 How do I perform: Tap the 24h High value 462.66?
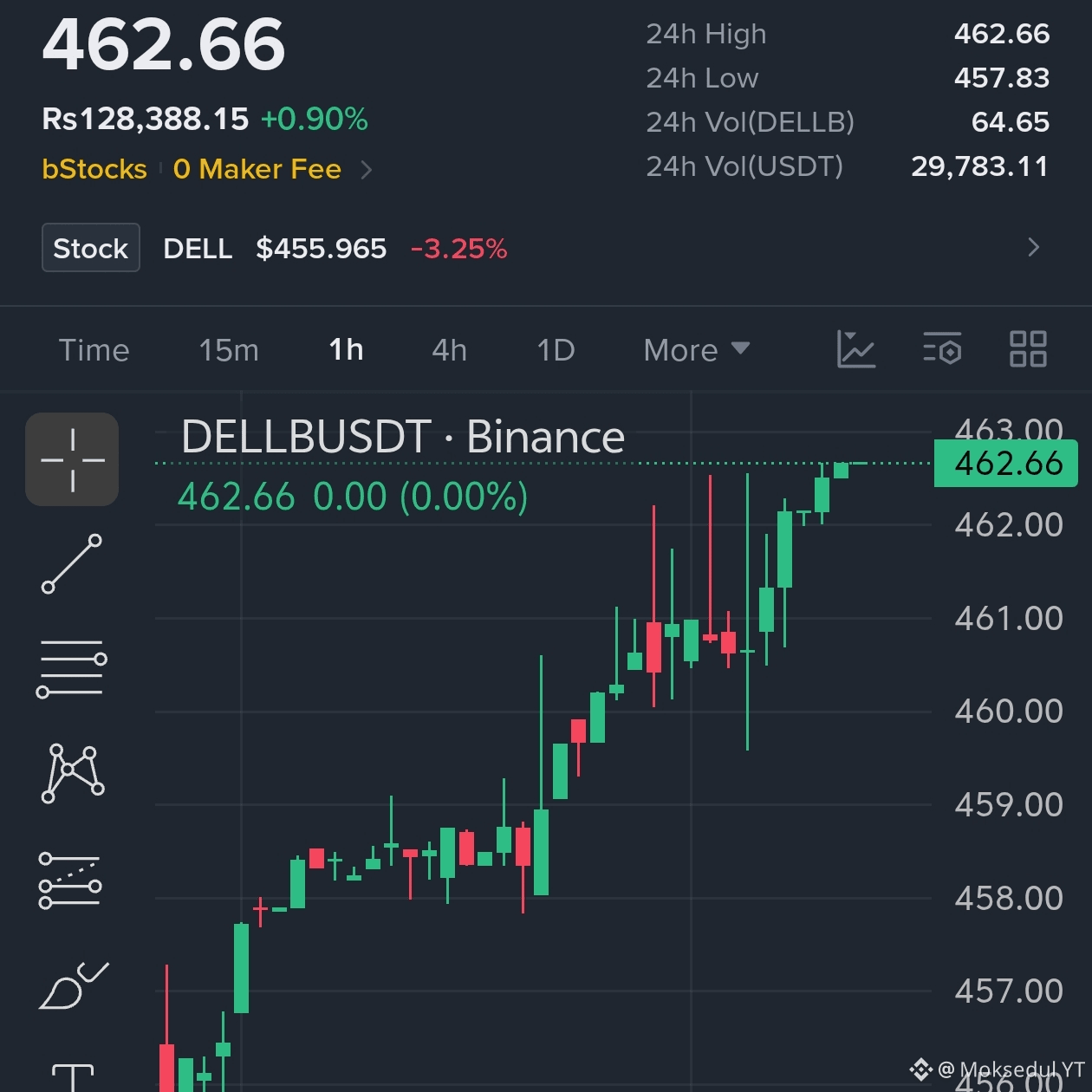point(1002,34)
